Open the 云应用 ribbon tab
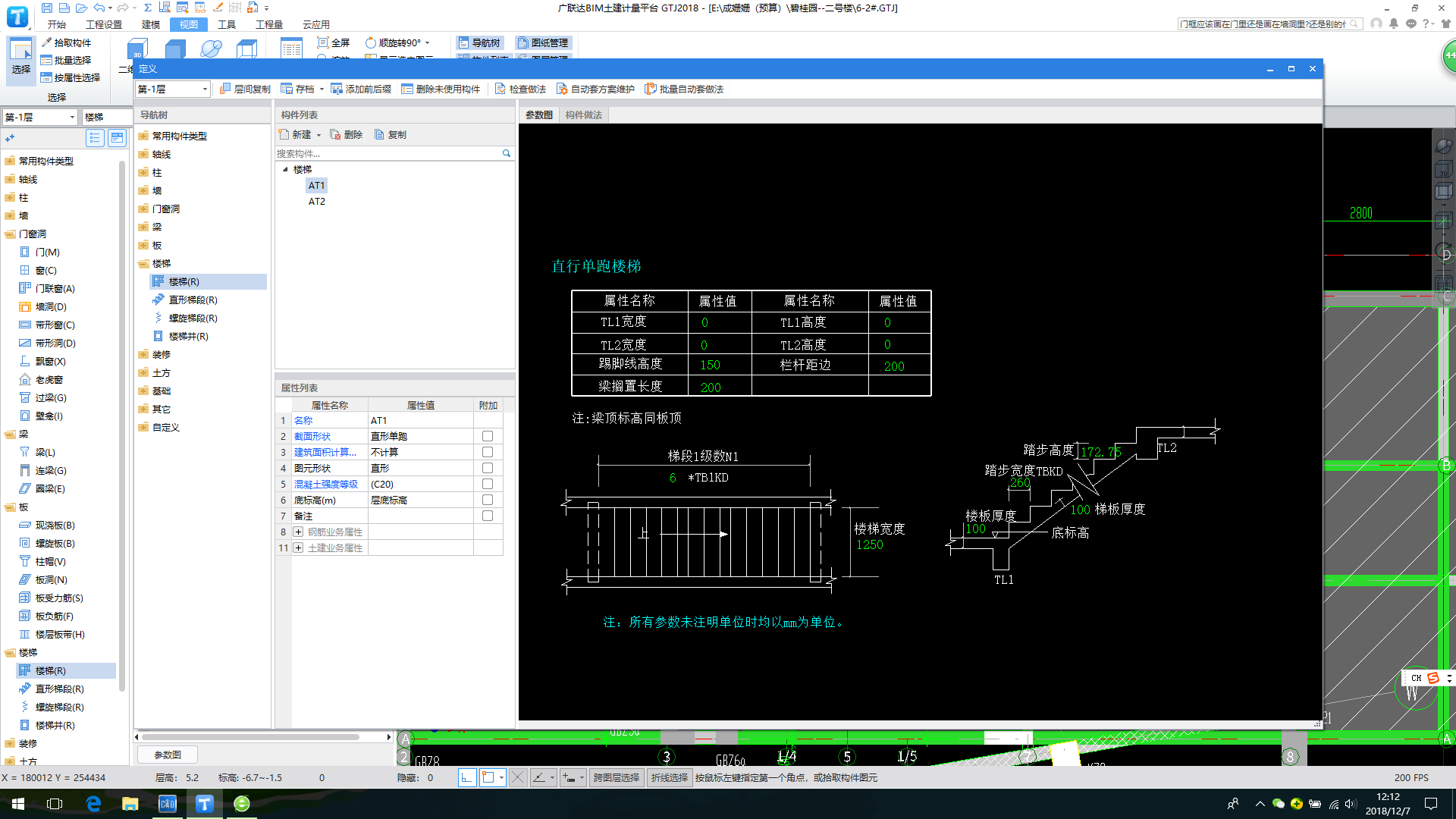 pyautogui.click(x=316, y=24)
